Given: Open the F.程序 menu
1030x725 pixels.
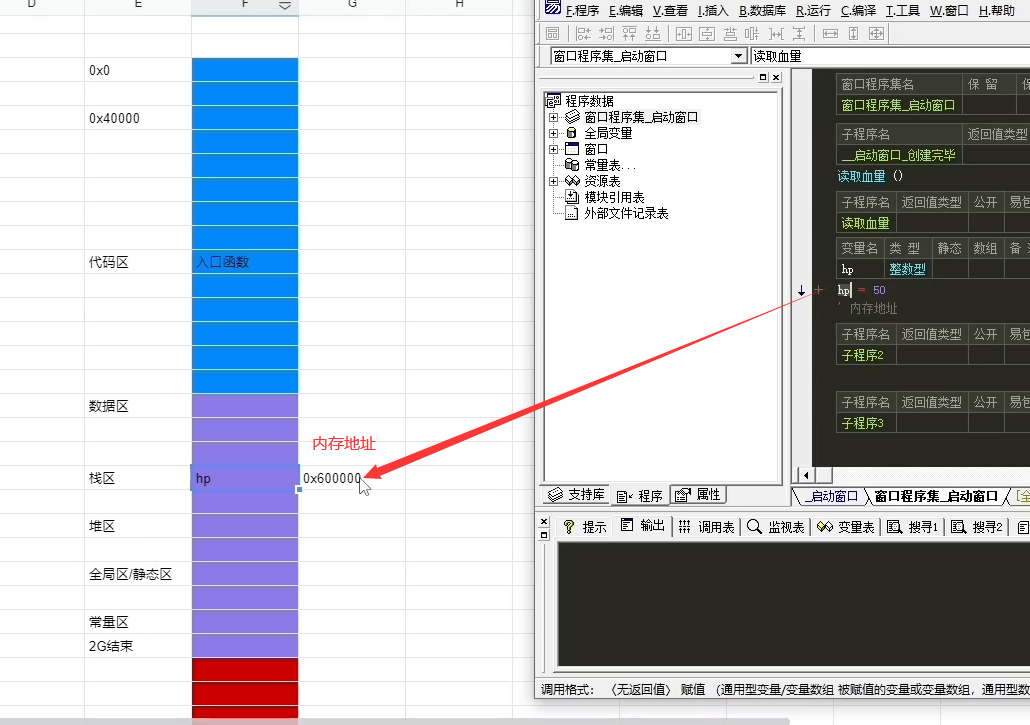Looking at the screenshot, I should point(583,11).
